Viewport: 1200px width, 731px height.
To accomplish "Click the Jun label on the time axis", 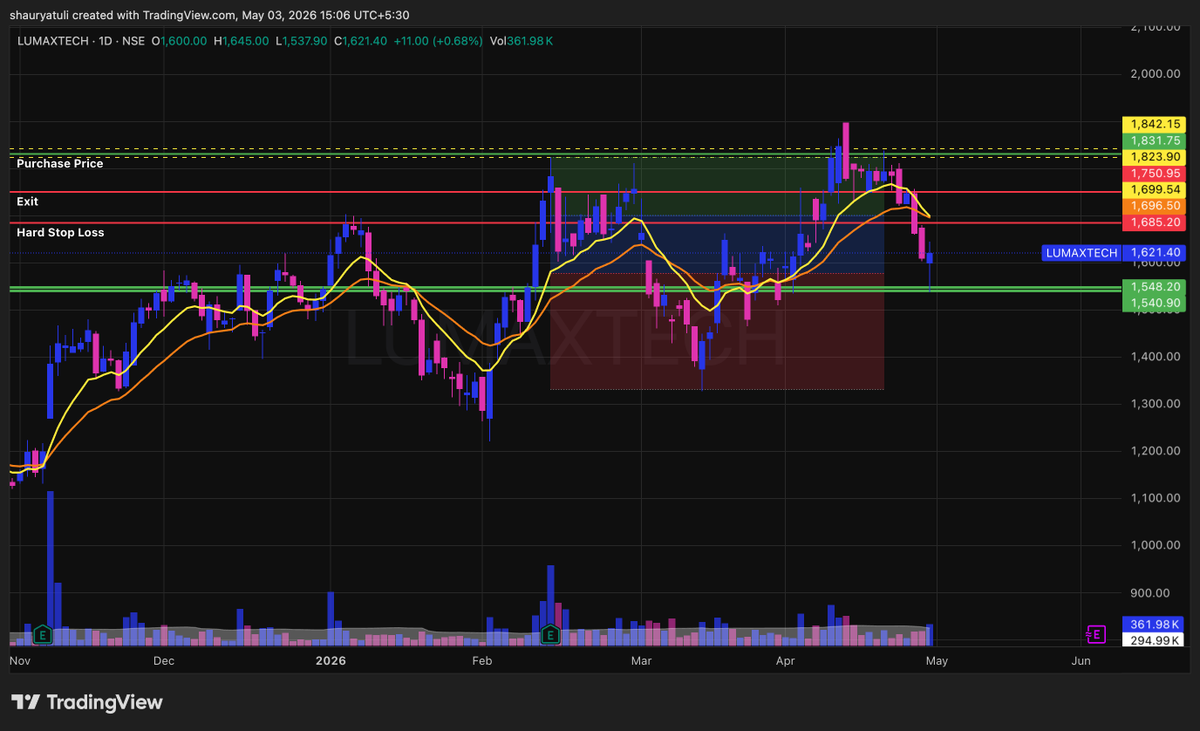I will (x=1081, y=661).
